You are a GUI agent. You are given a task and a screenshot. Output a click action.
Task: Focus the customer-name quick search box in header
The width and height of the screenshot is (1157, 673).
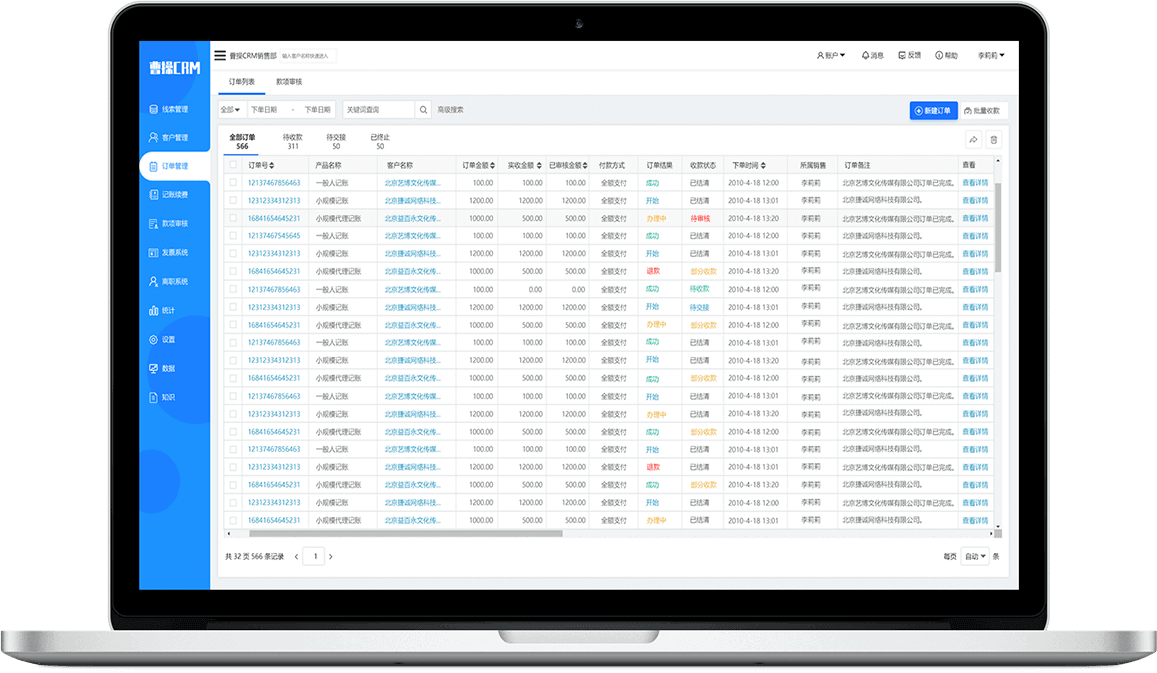(x=308, y=56)
